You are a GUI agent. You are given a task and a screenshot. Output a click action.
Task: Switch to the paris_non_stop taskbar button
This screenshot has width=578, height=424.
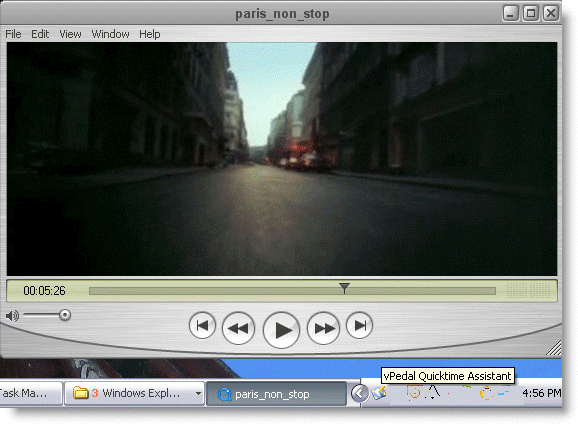coord(276,394)
